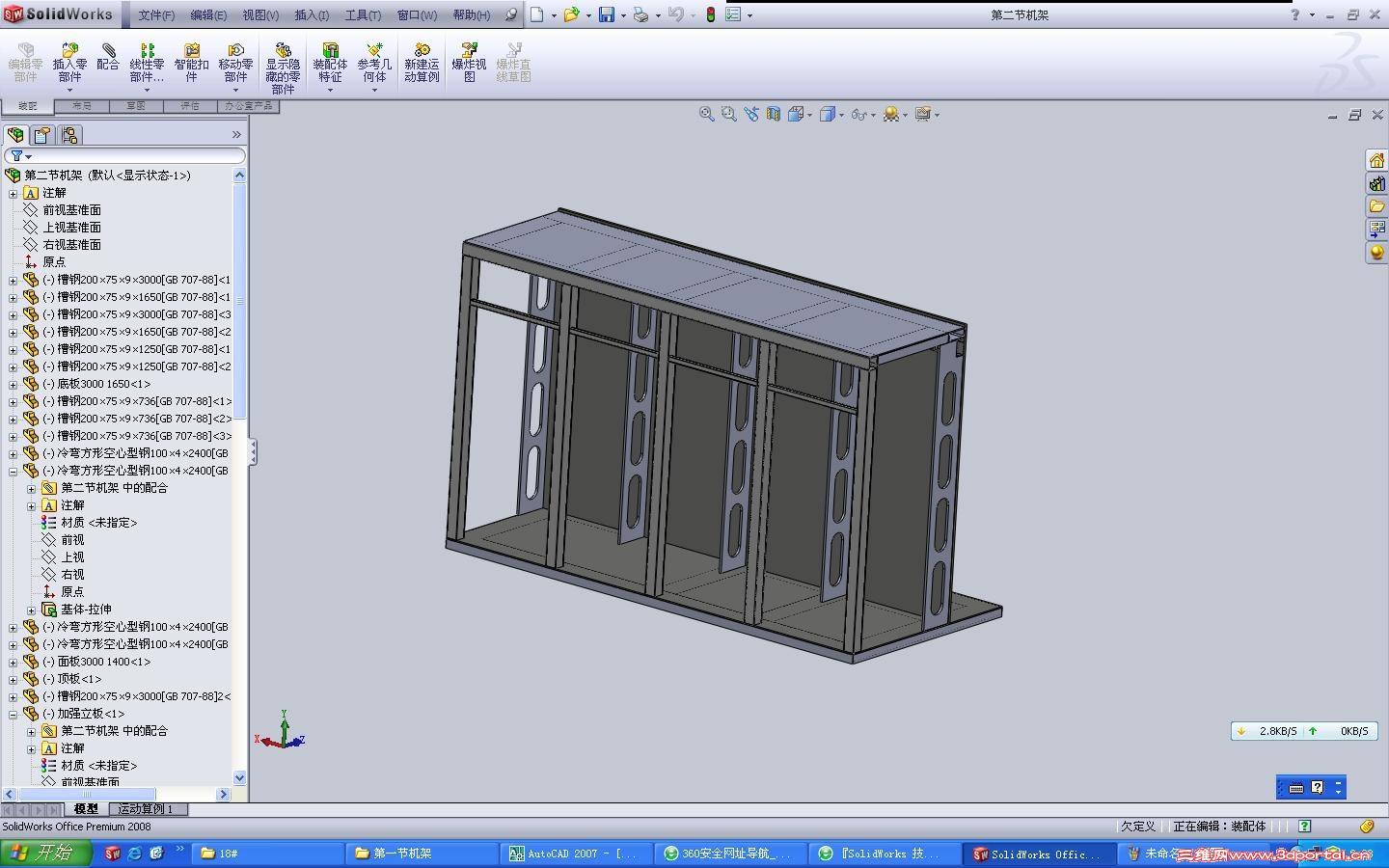Open the SolidWorks Resources home task pane

coord(1376,160)
